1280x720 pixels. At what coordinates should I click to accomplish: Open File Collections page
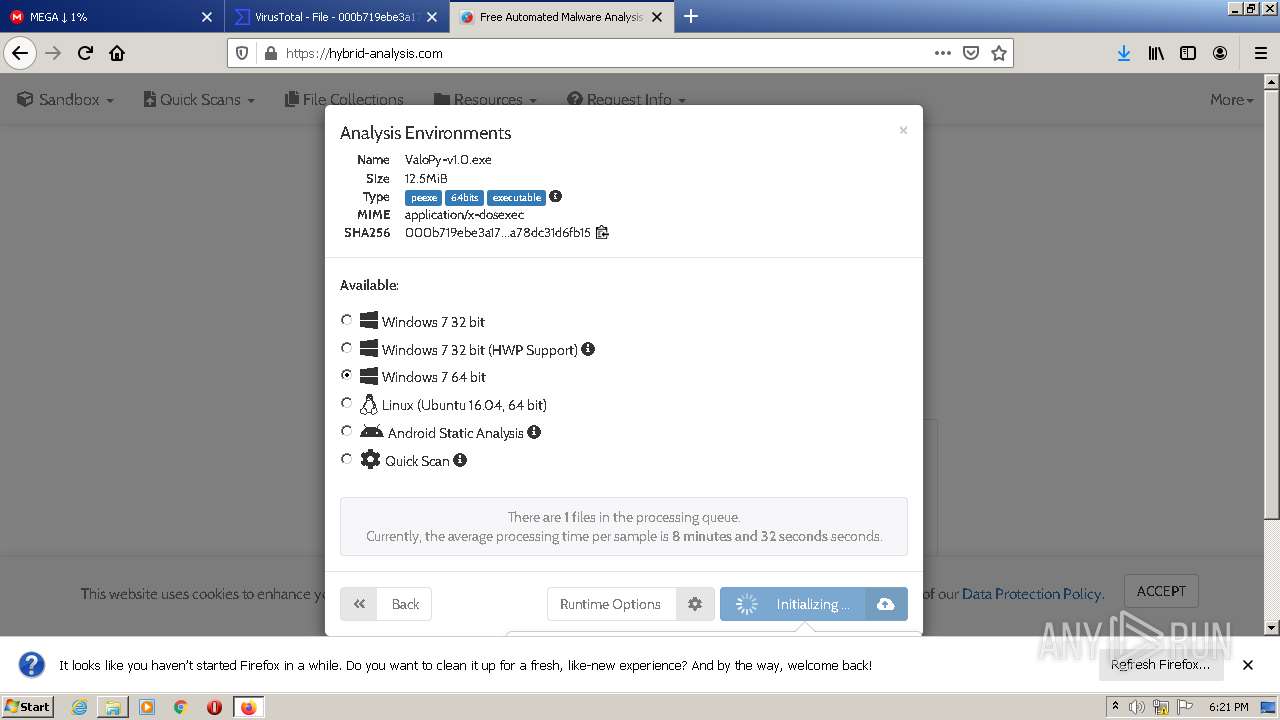pos(344,99)
